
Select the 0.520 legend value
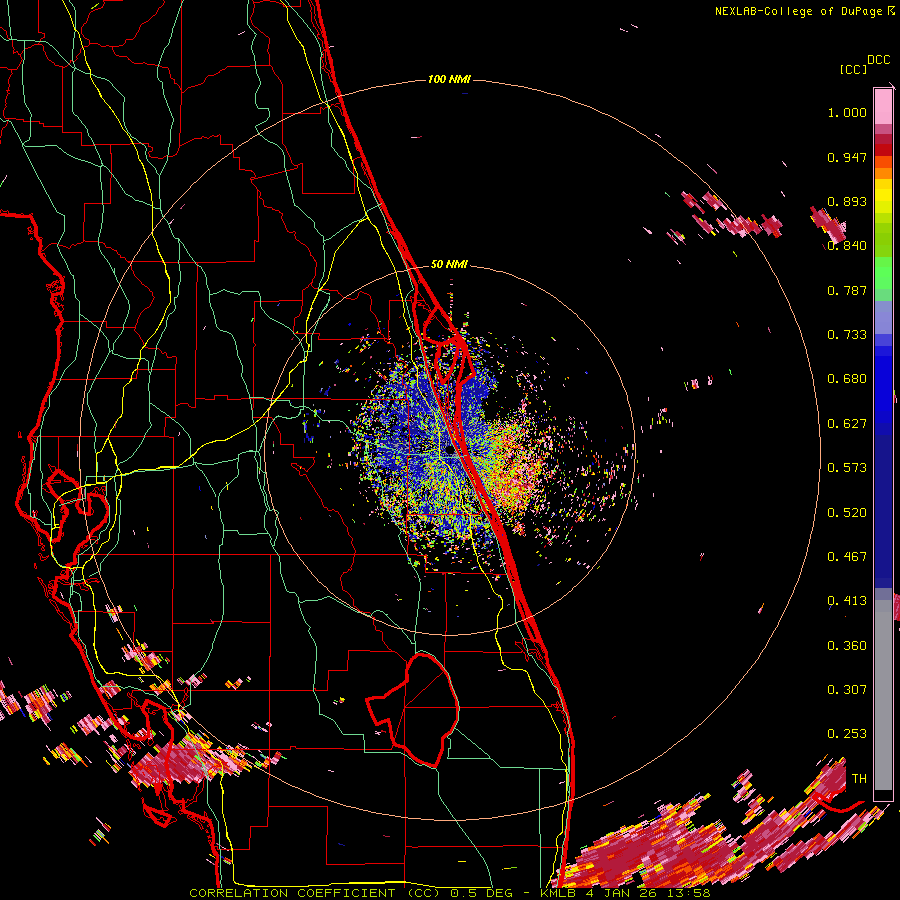click(x=847, y=513)
